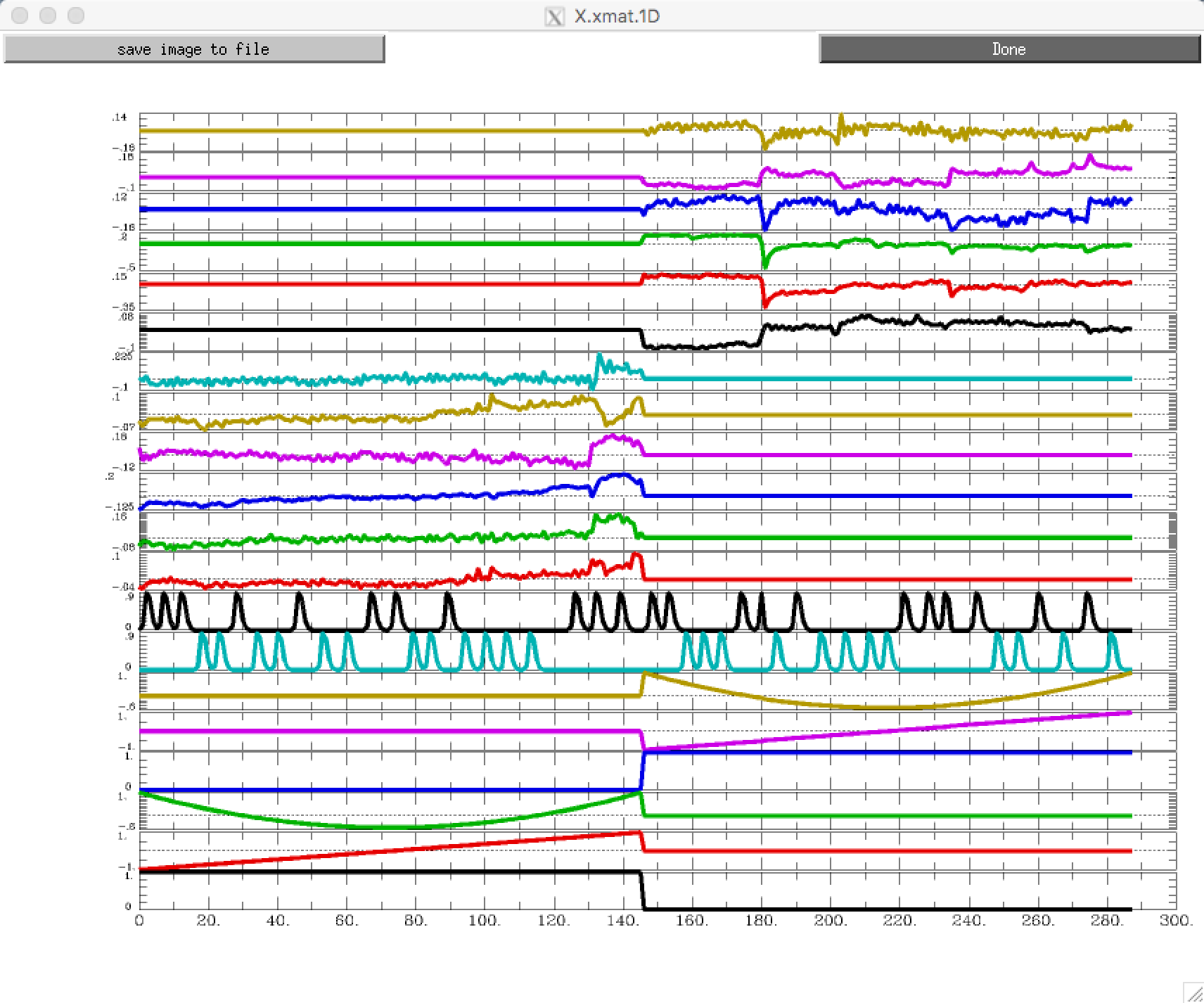
Task: Click the x-axis label 220.
Action: (x=899, y=920)
